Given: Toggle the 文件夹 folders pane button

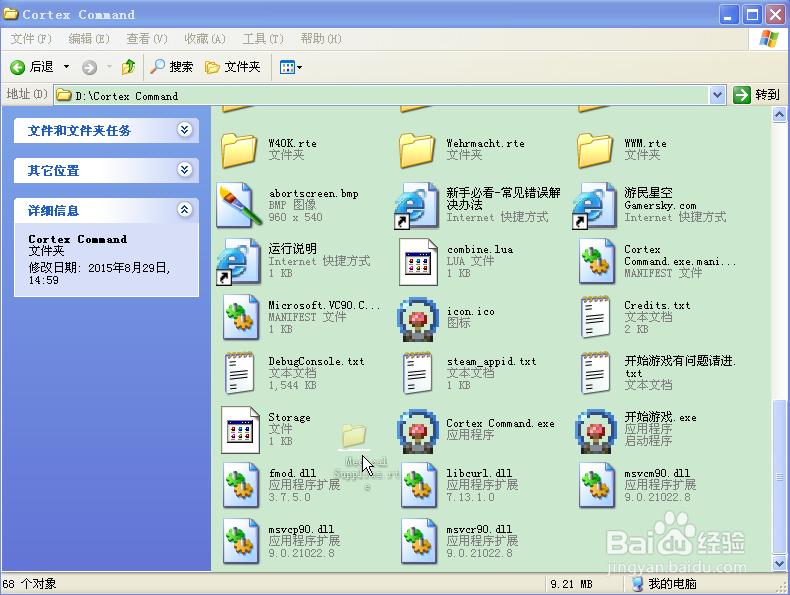Looking at the screenshot, I should tap(233, 67).
